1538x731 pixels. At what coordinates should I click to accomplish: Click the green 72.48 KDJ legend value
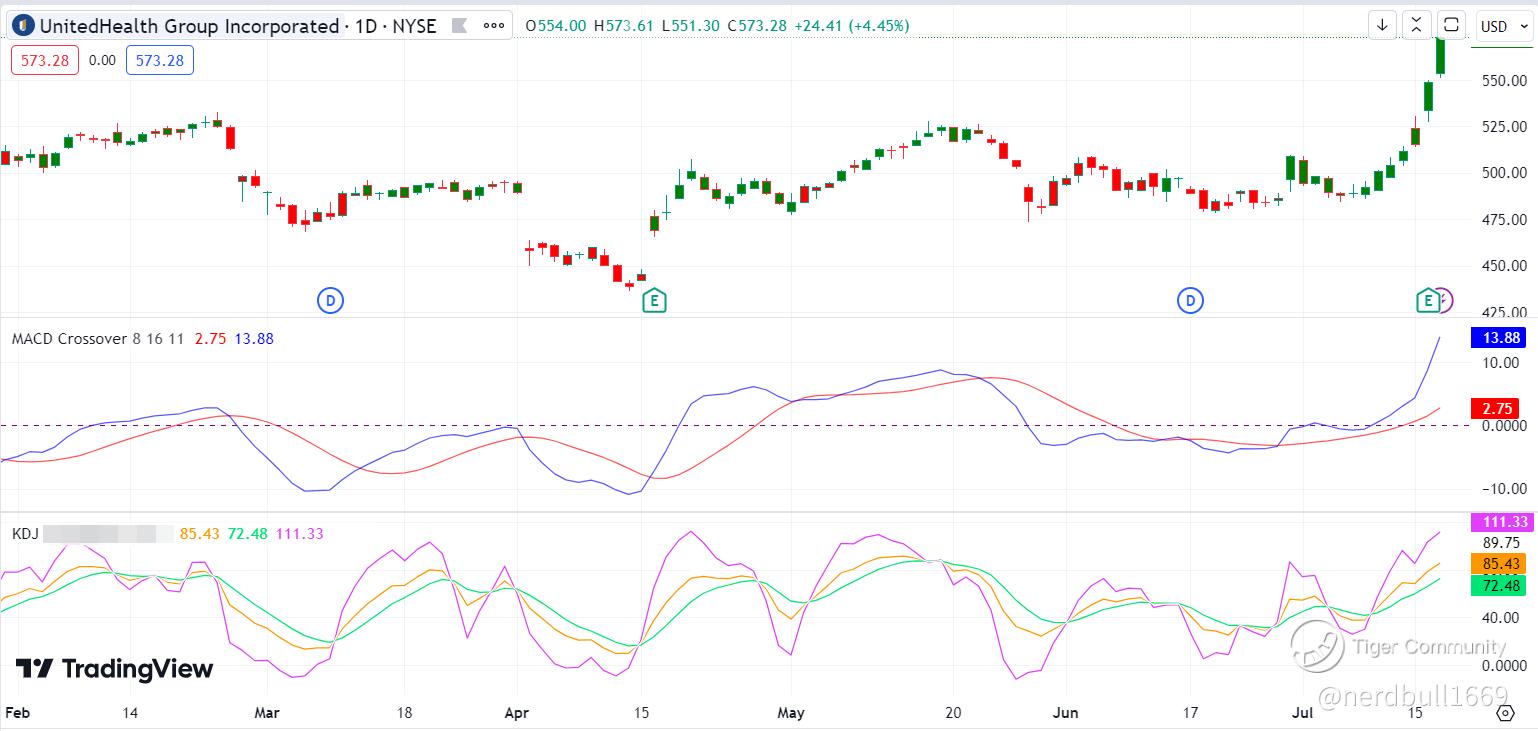pos(248,534)
